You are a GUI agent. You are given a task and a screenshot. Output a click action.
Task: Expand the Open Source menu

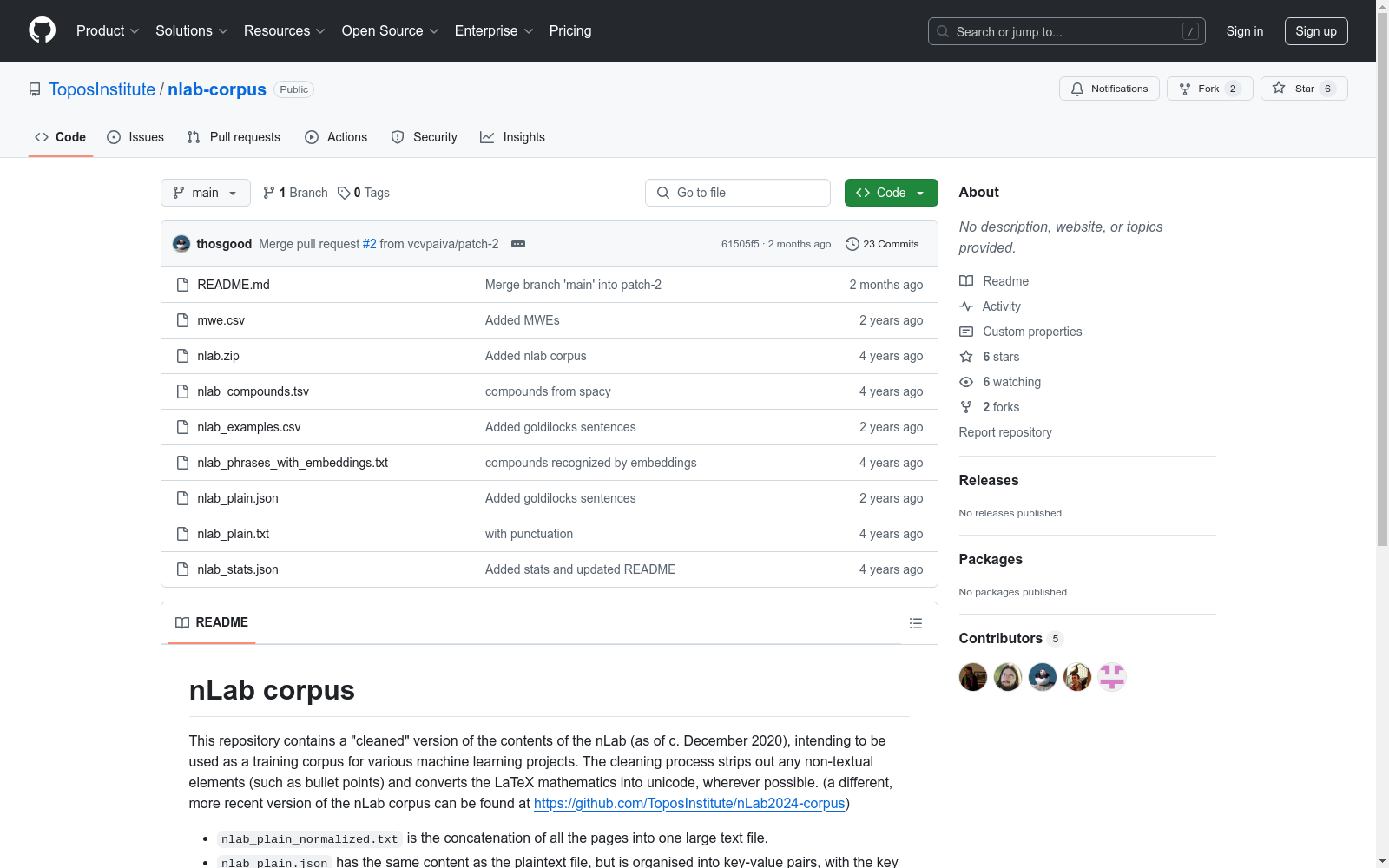[390, 30]
